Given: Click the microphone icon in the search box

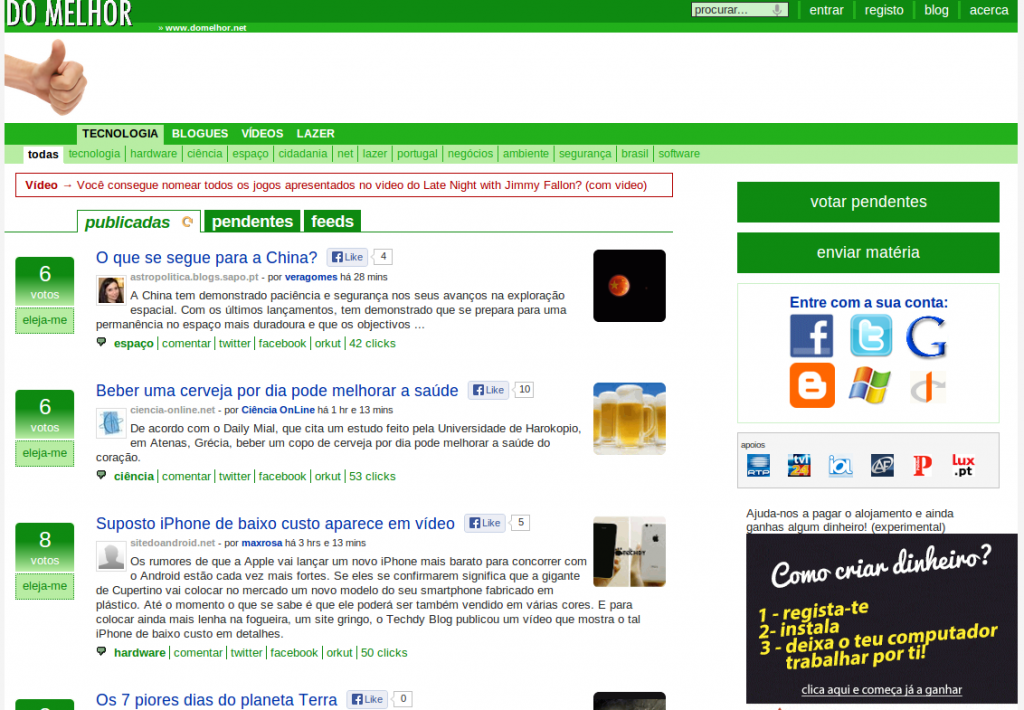Looking at the screenshot, I should pyautogui.click(x=777, y=10).
